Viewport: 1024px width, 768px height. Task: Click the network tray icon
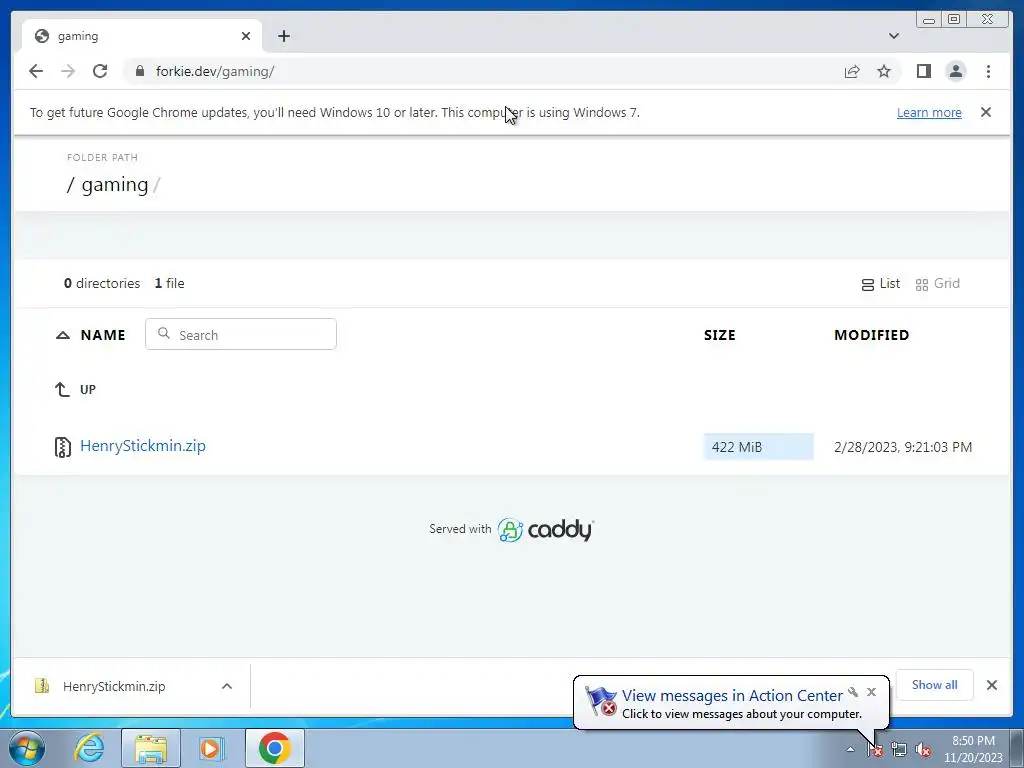click(x=899, y=750)
